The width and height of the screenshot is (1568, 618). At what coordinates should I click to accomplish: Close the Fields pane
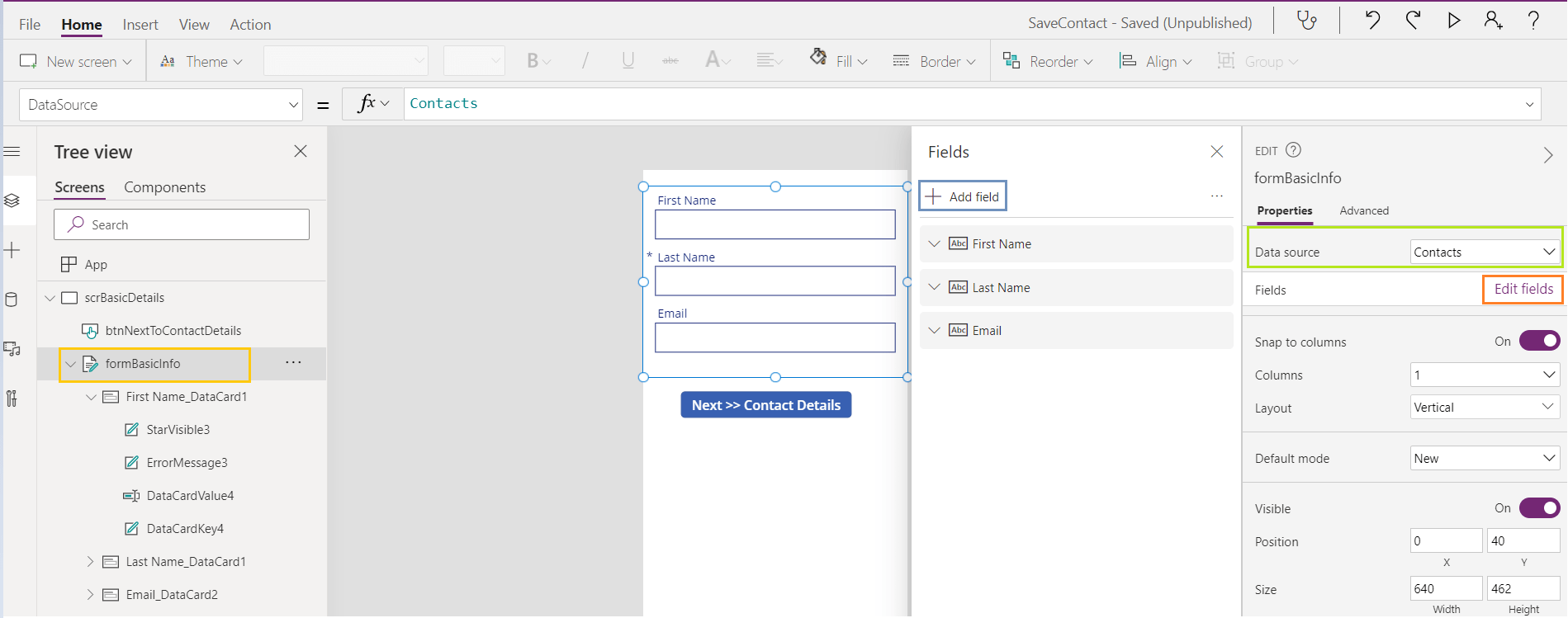coord(1217,151)
